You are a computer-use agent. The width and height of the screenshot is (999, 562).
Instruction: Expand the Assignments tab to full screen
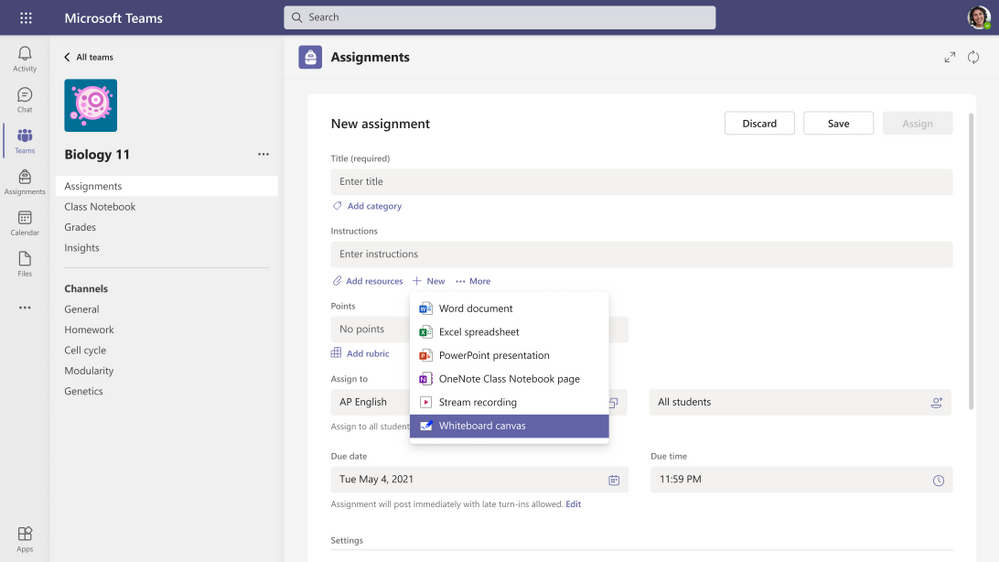click(950, 57)
